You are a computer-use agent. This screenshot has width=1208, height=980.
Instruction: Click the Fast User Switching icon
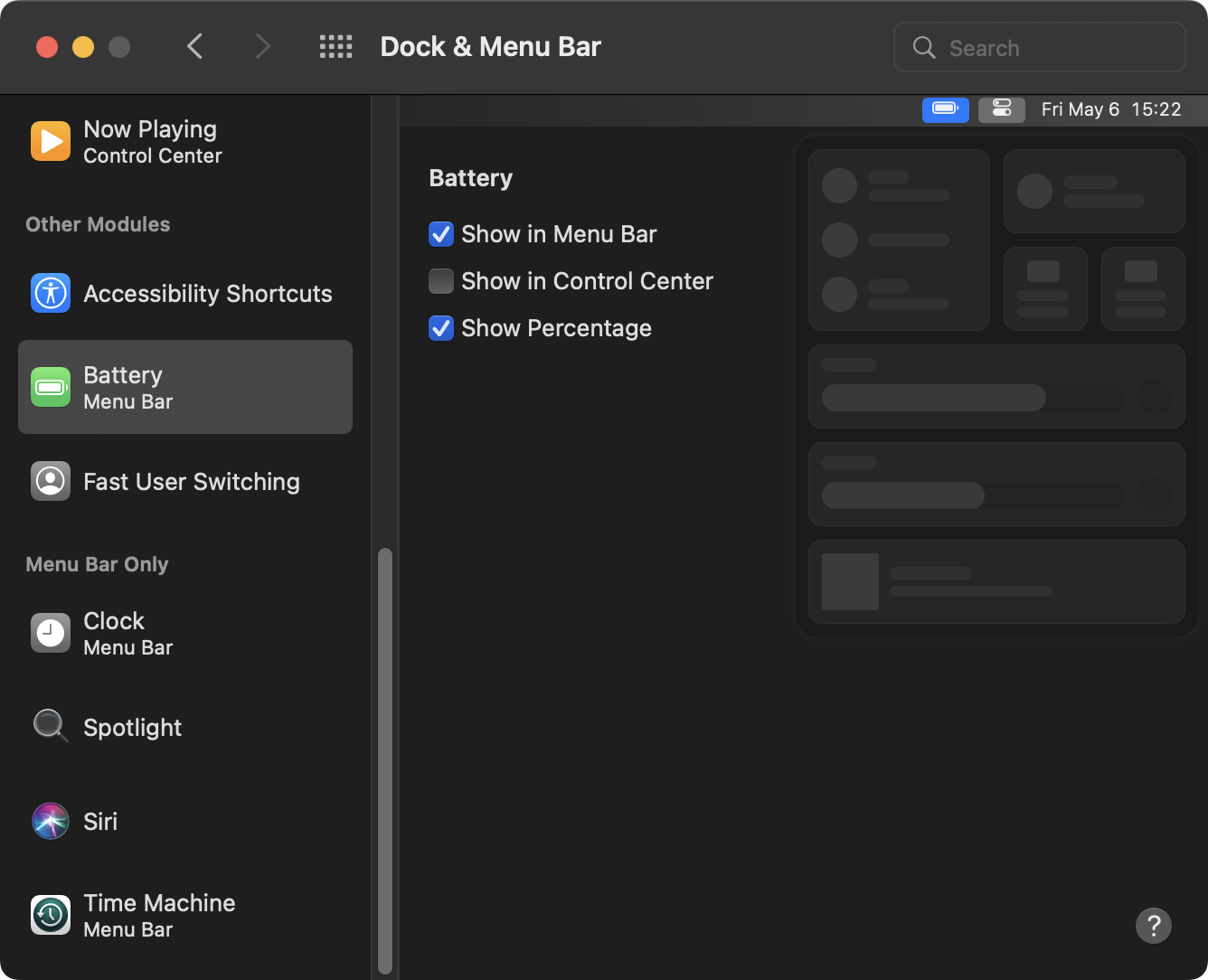coord(51,481)
